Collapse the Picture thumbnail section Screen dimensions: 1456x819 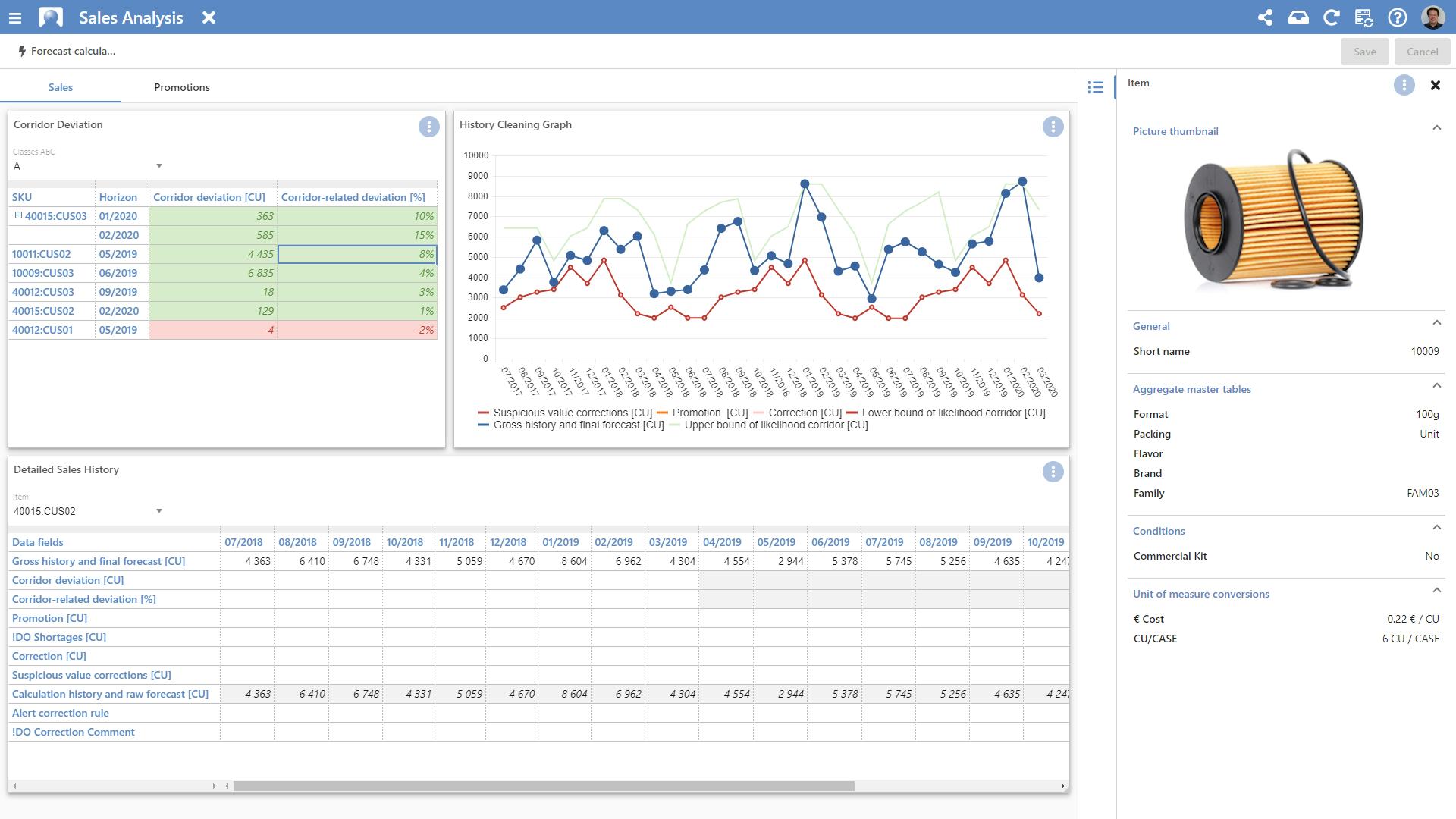point(1436,128)
